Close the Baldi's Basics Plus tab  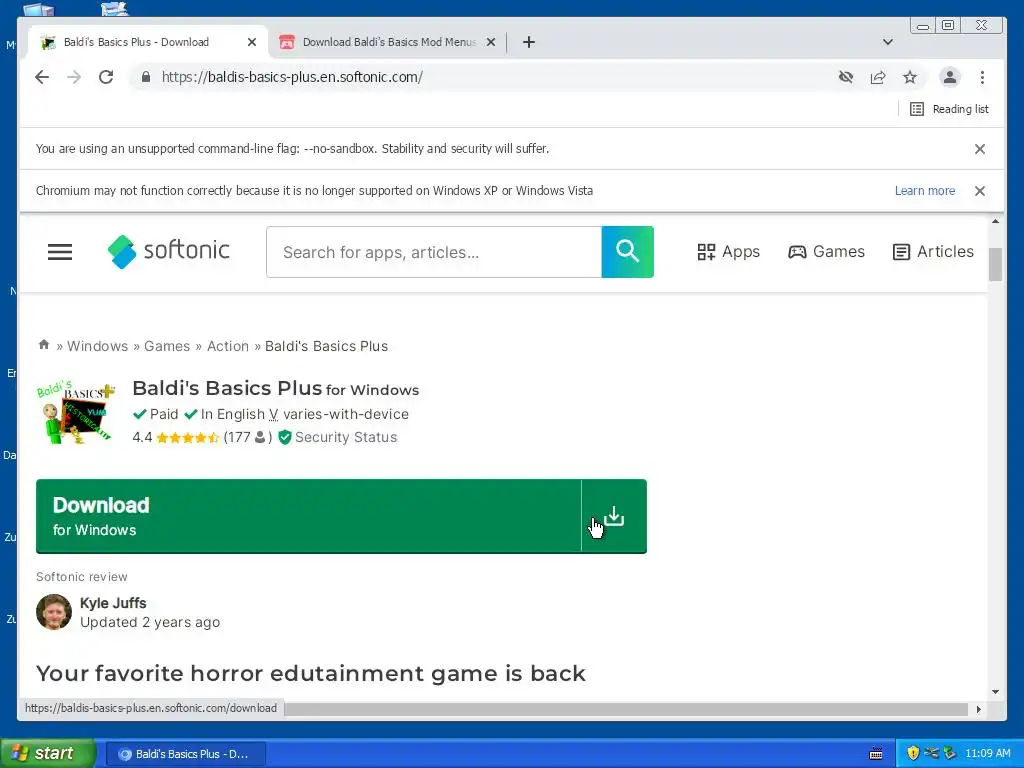pos(252,42)
